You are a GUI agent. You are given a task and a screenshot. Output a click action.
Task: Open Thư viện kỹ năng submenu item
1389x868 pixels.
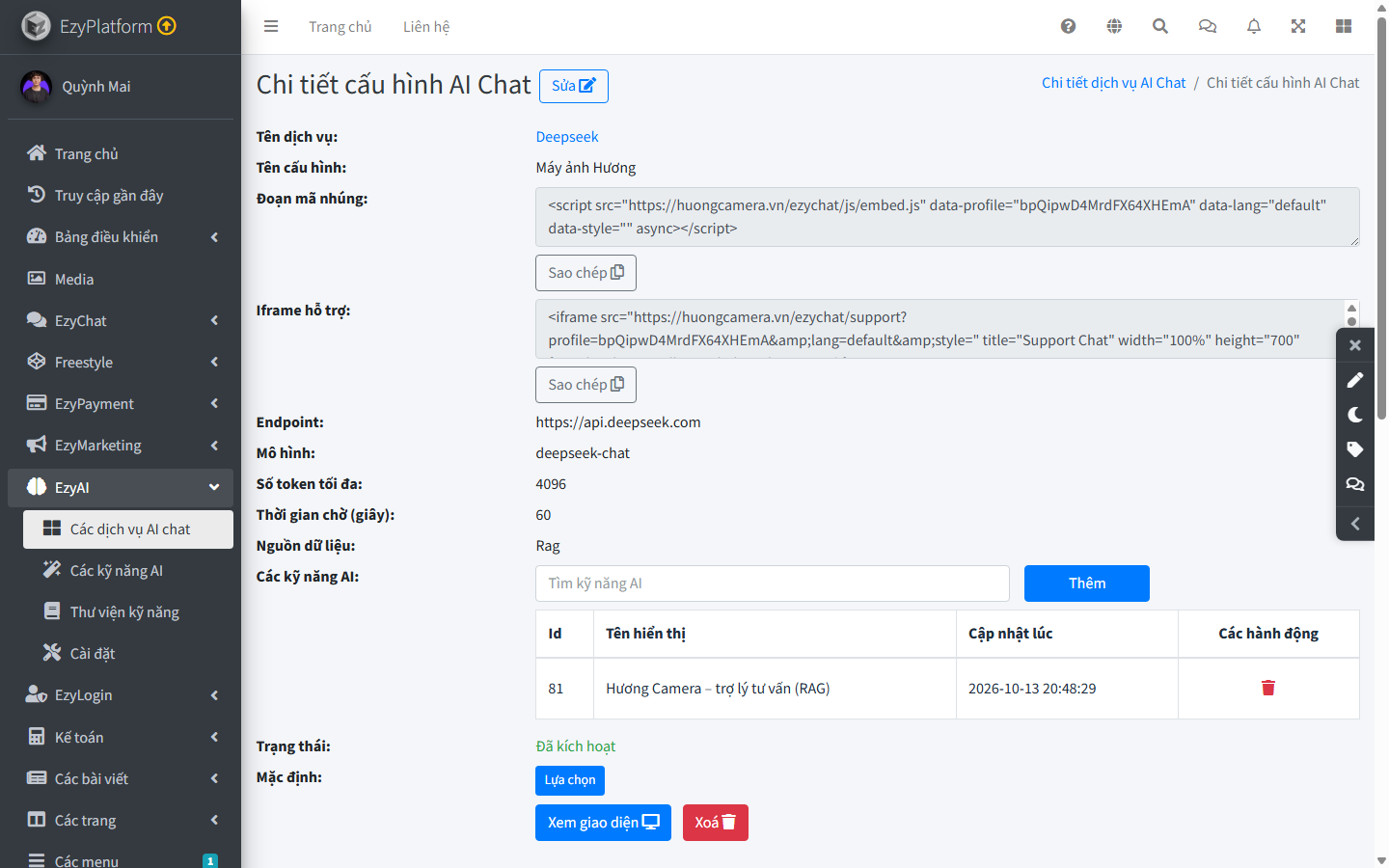[x=128, y=612]
